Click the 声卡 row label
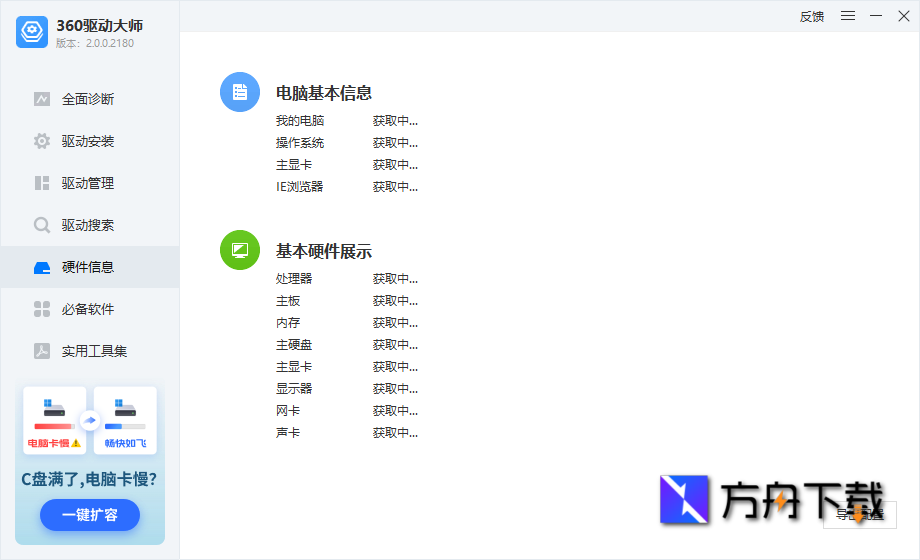 [288, 432]
